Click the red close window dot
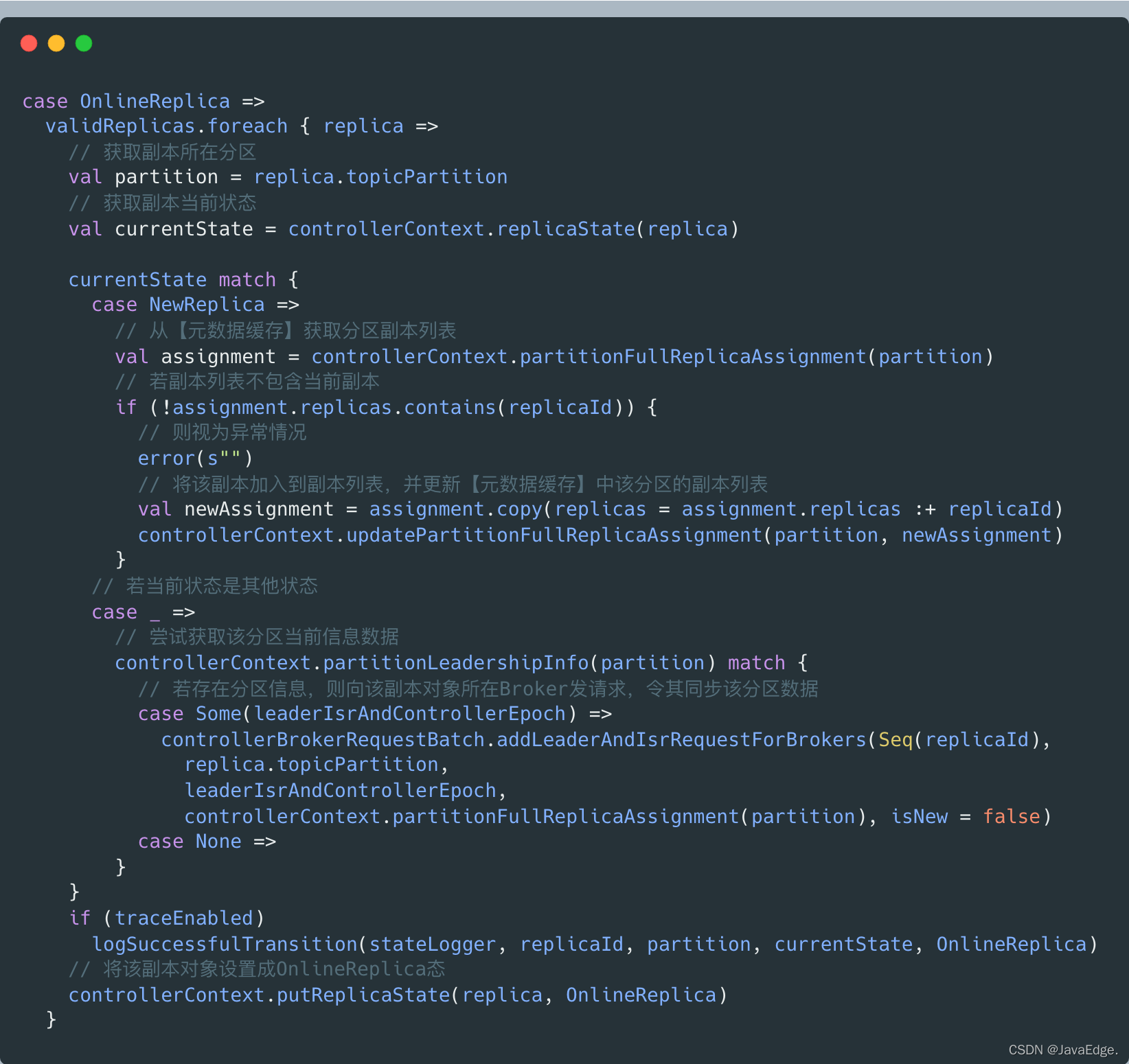 pos(29,43)
